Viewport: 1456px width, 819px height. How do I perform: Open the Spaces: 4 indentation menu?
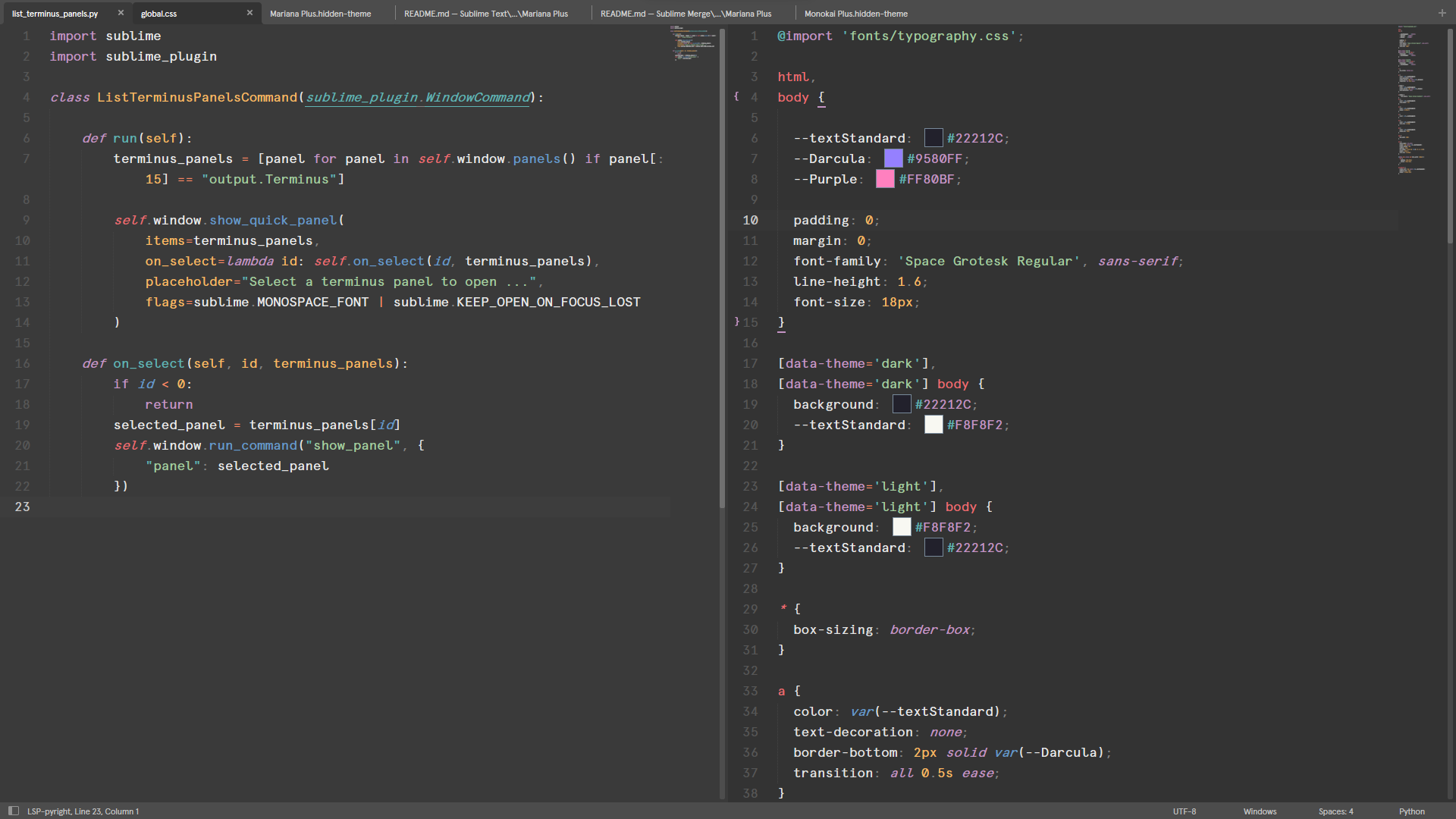[1335, 811]
